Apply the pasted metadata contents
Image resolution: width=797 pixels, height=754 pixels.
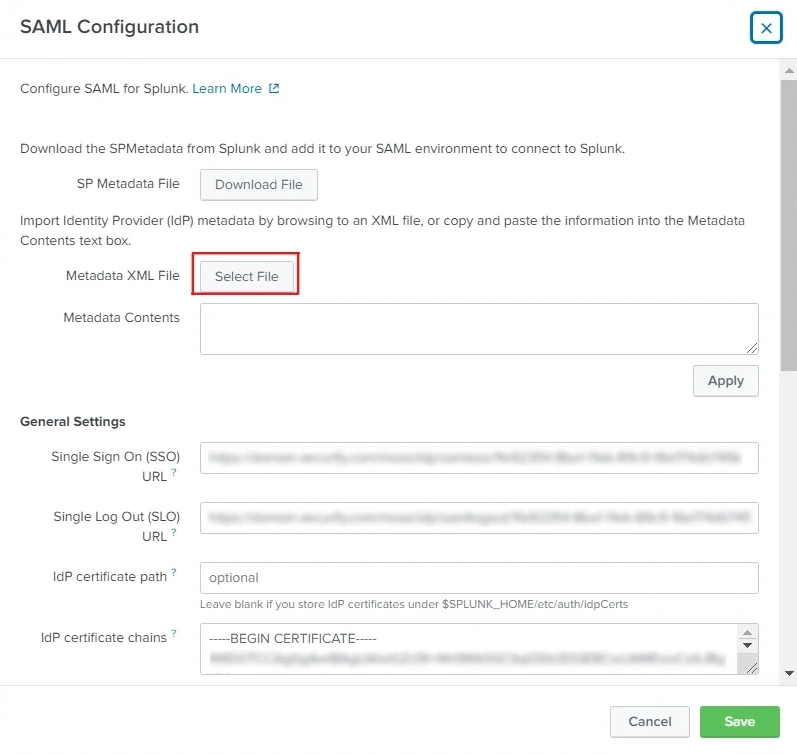[x=725, y=381]
